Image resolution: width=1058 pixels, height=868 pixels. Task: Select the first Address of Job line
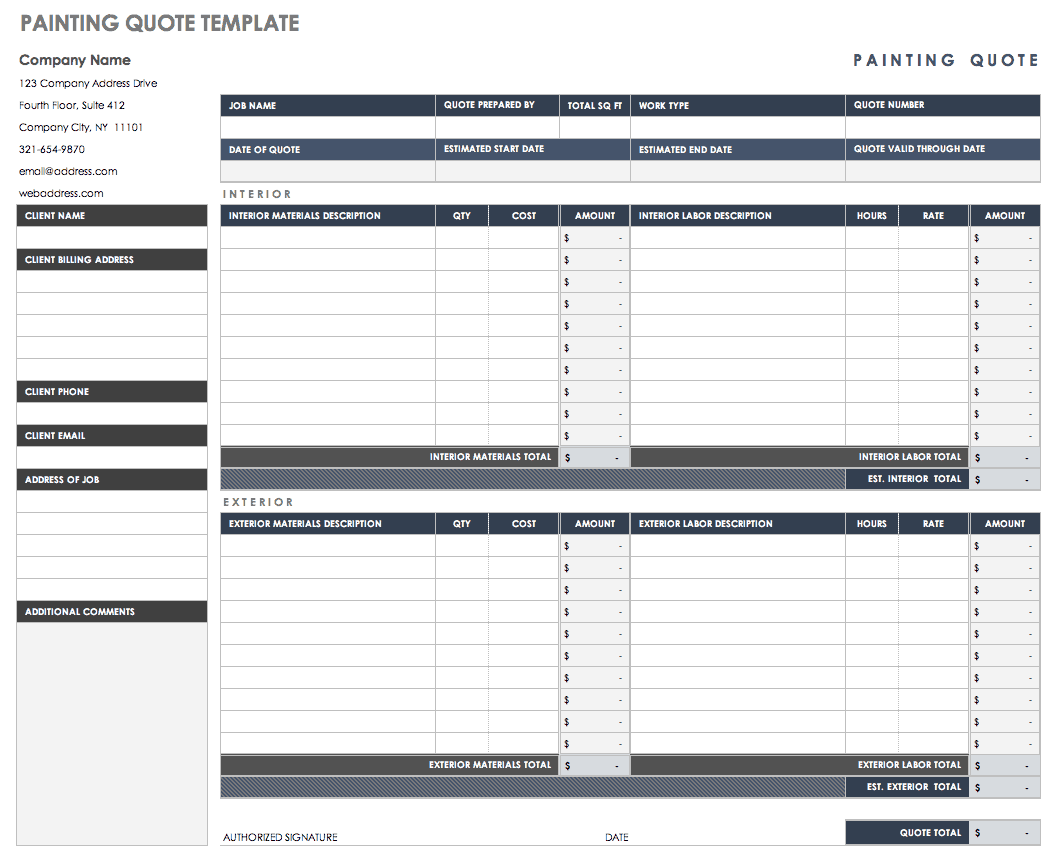click(111, 501)
